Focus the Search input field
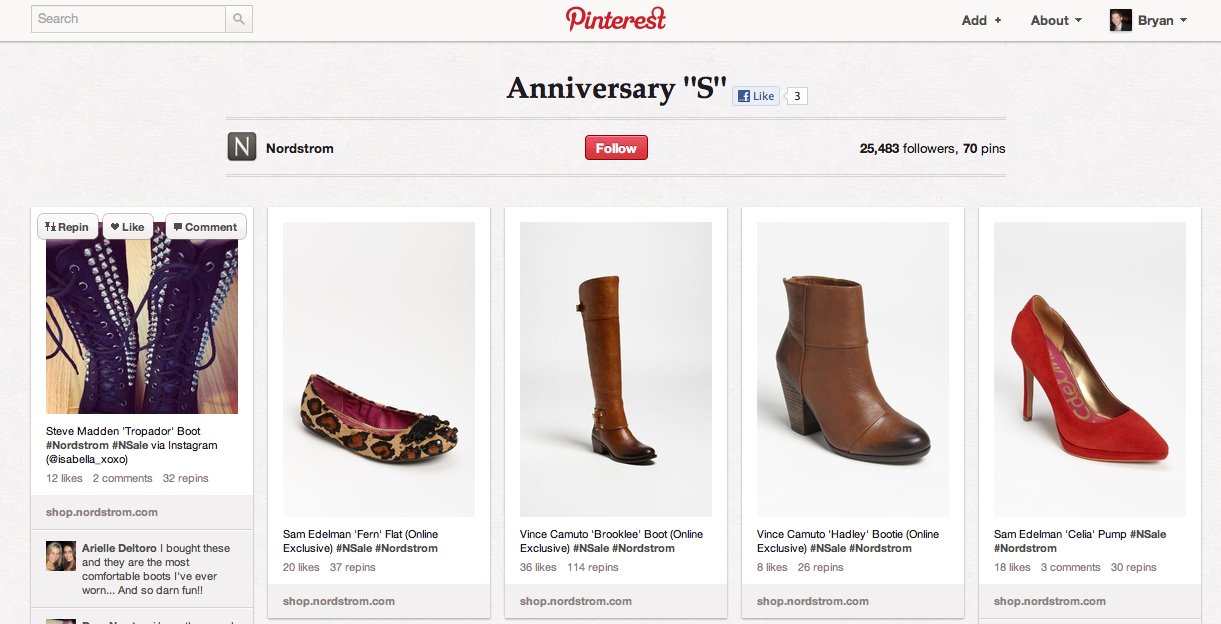The image size is (1221, 624). click(129, 19)
